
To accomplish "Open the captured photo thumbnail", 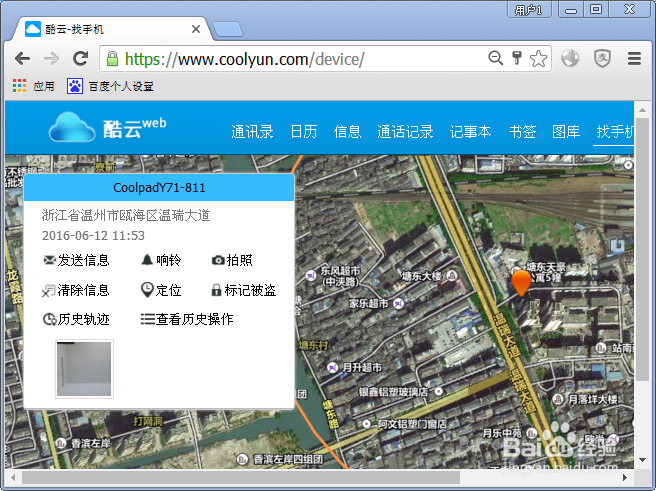I will 85,368.
